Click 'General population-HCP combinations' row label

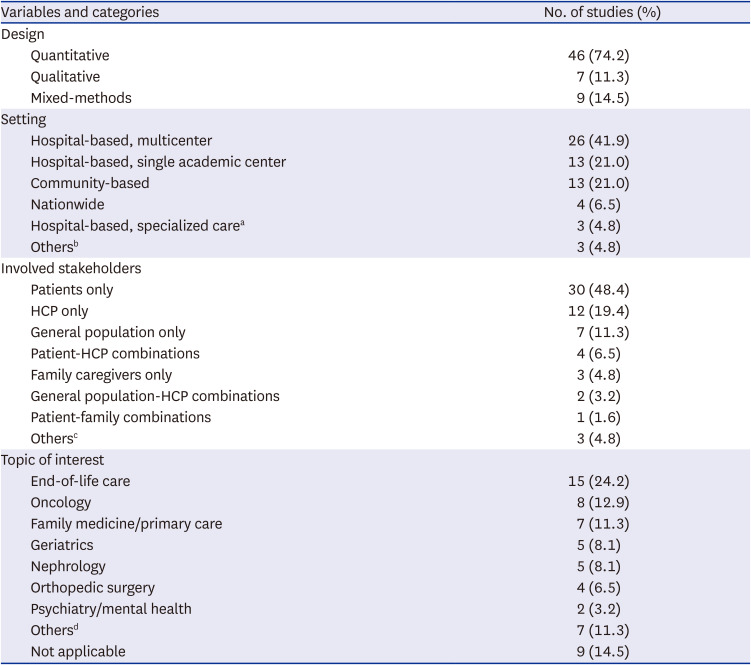155,396
